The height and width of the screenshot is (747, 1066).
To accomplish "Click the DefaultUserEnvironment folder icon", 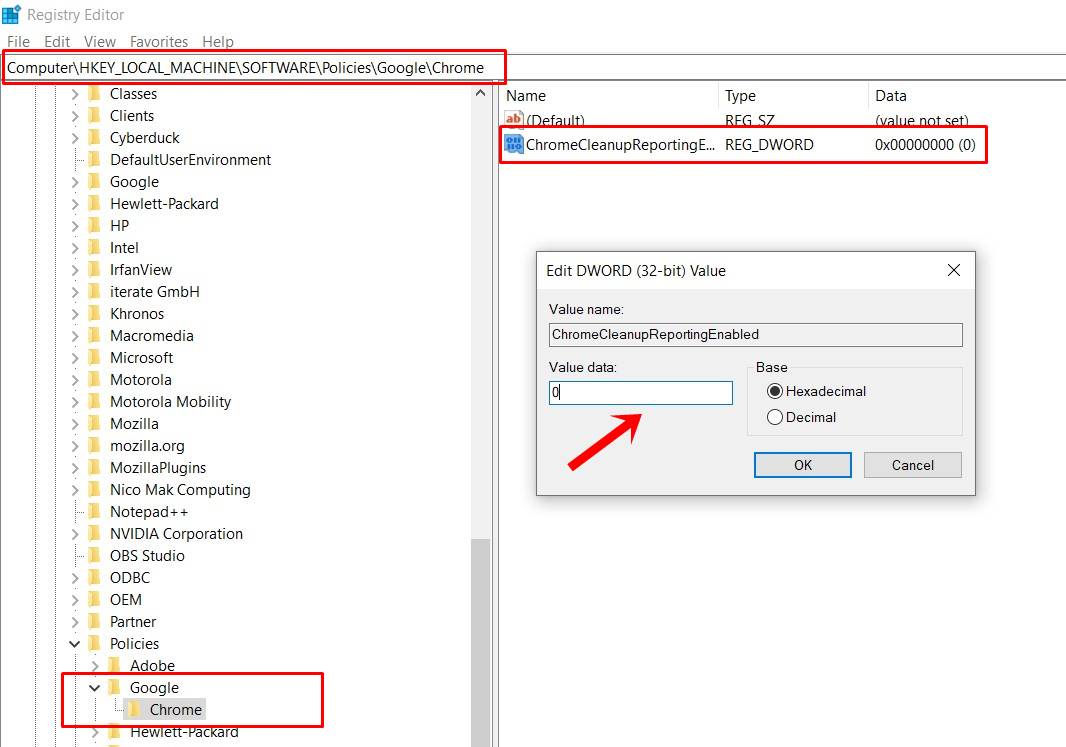I will pos(94,160).
